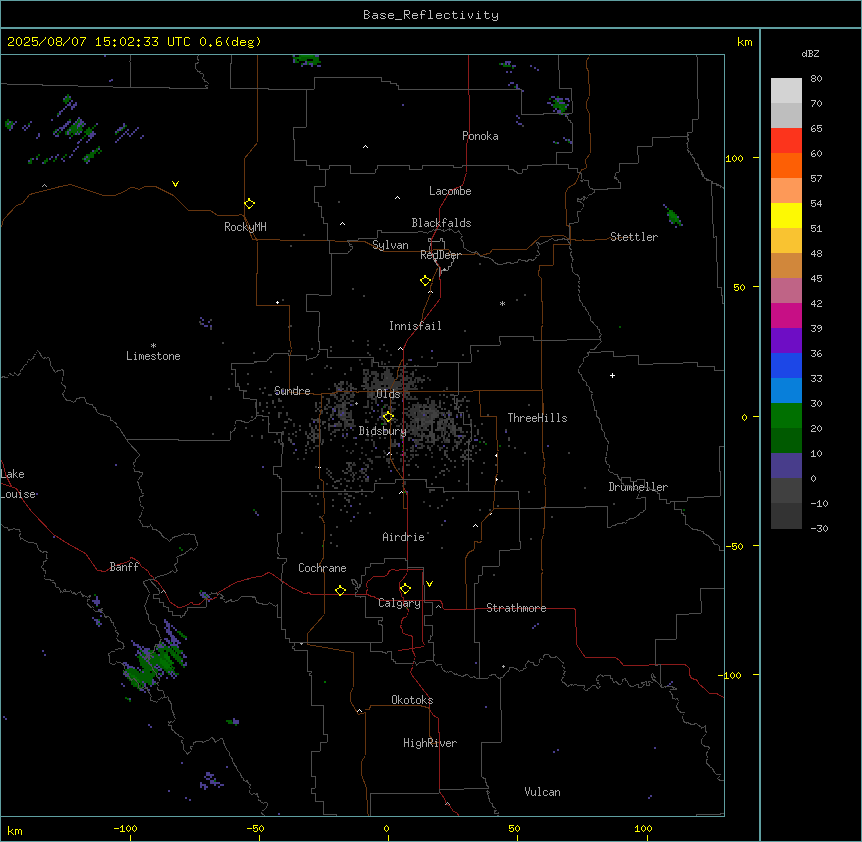Click the Vulcan city label
The height and width of the screenshot is (842, 862).
pyautogui.click(x=542, y=792)
